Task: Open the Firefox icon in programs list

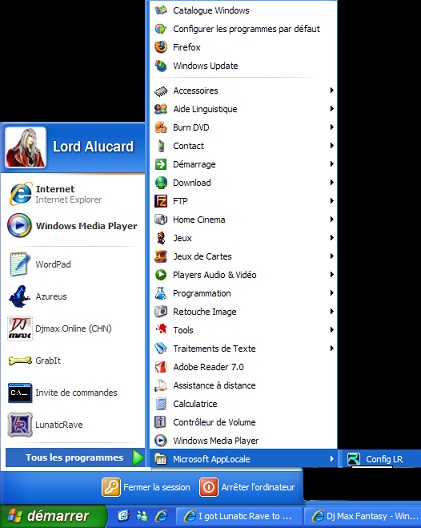Action: tap(161, 47)
